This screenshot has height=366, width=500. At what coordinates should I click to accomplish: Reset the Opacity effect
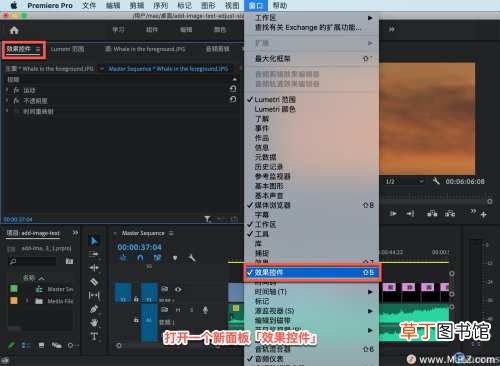pyautogui.click(x=233, y=99)
